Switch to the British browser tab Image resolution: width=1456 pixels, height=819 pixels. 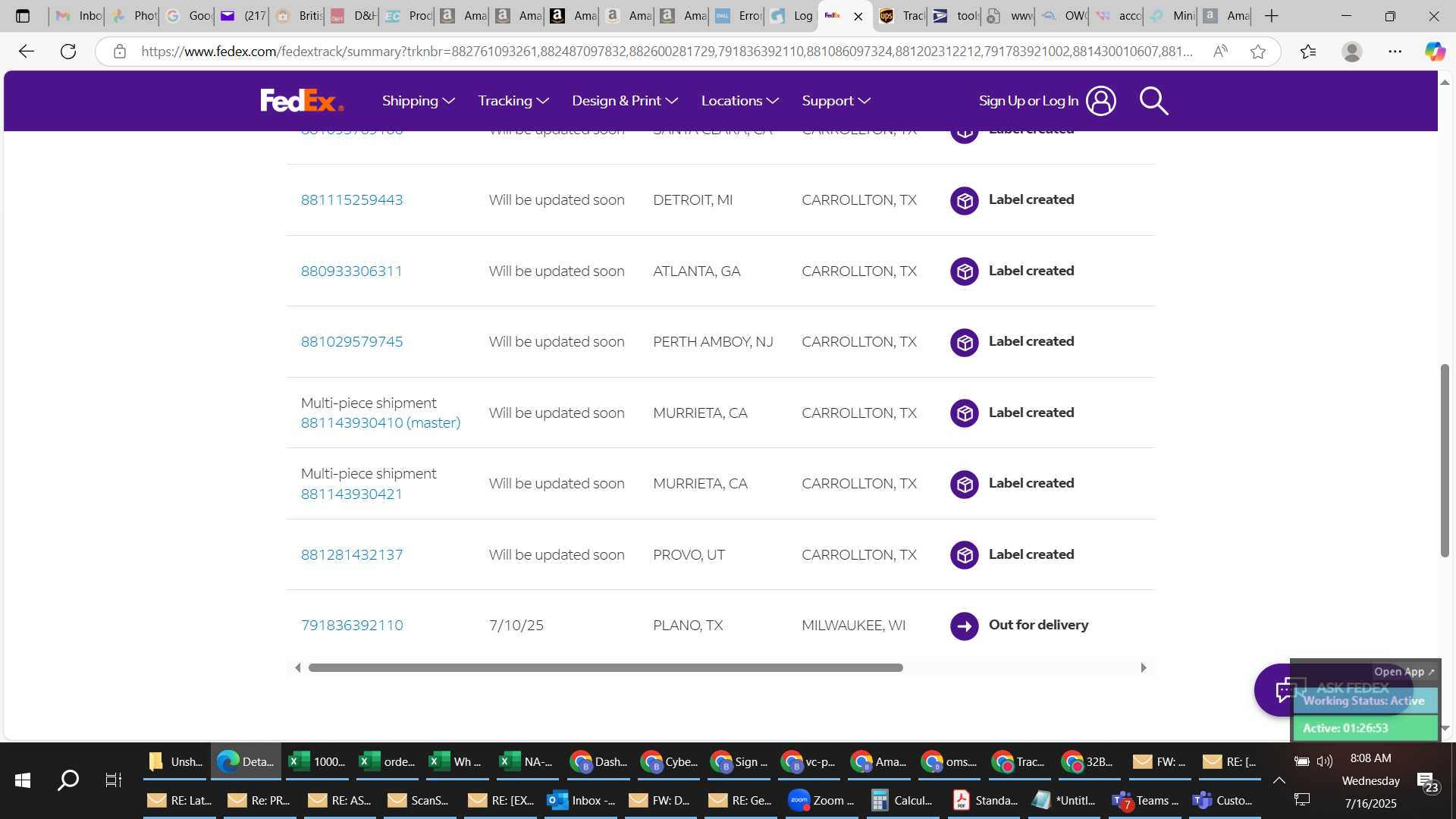(298, 16)
